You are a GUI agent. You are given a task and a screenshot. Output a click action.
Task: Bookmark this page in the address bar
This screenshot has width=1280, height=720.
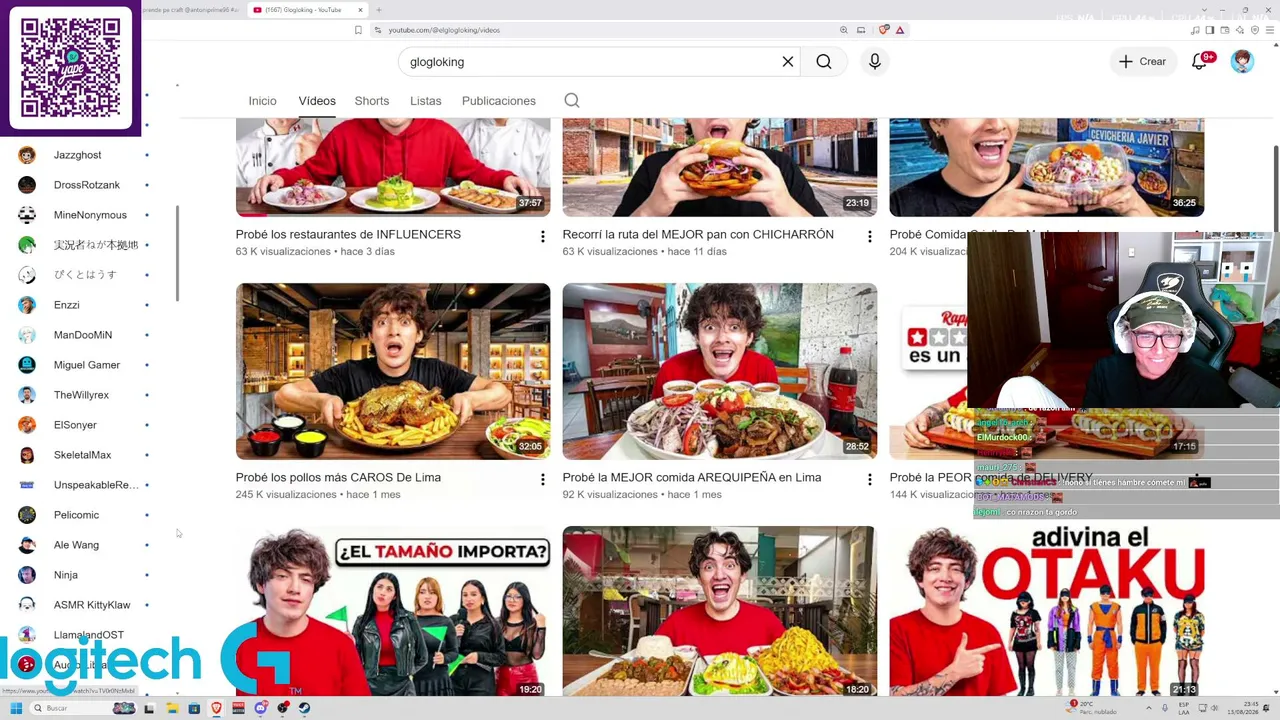pos(358,30)
